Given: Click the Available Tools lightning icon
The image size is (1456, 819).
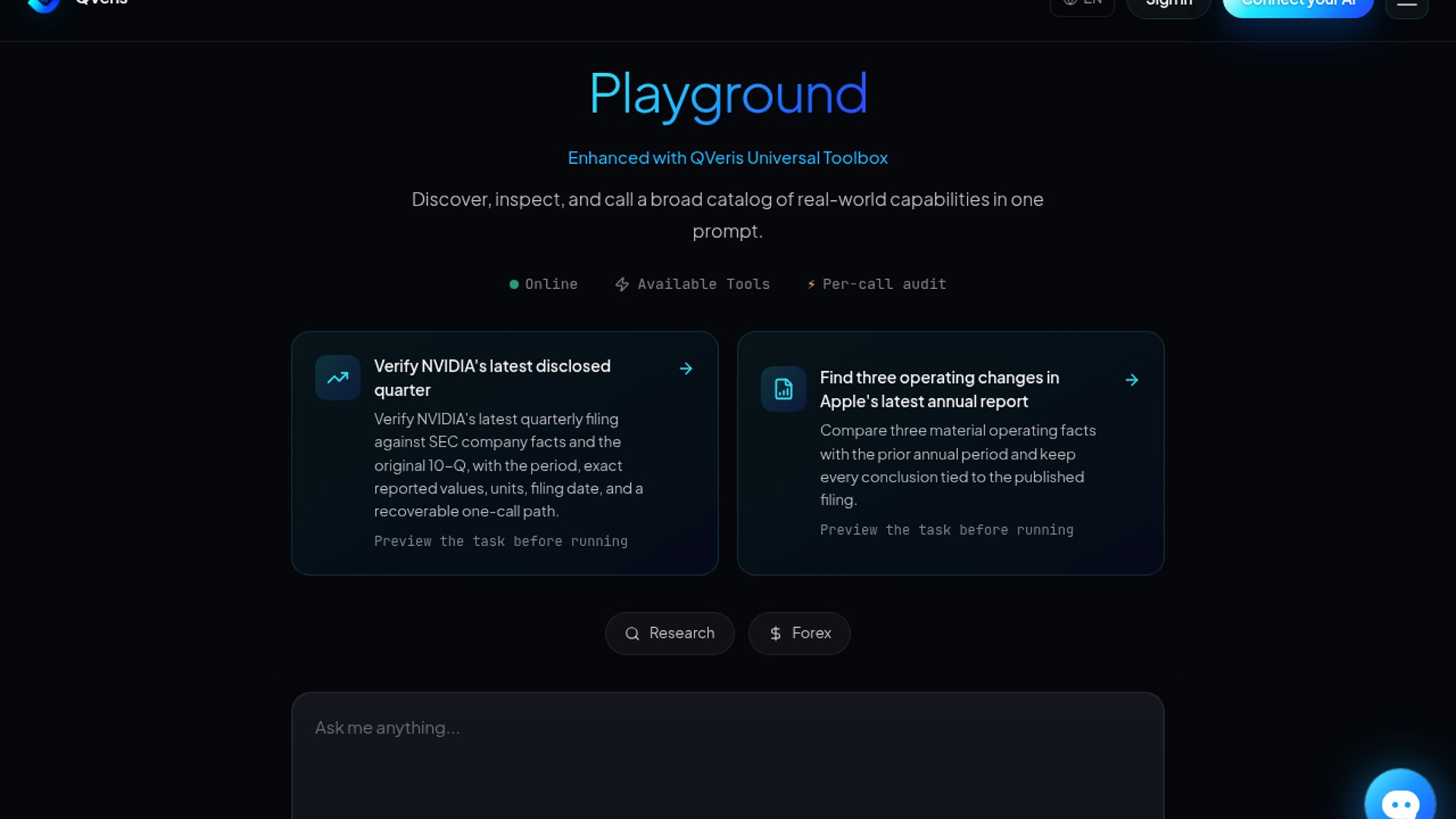Looking at the screenshot, I should (x=622, y=284).
